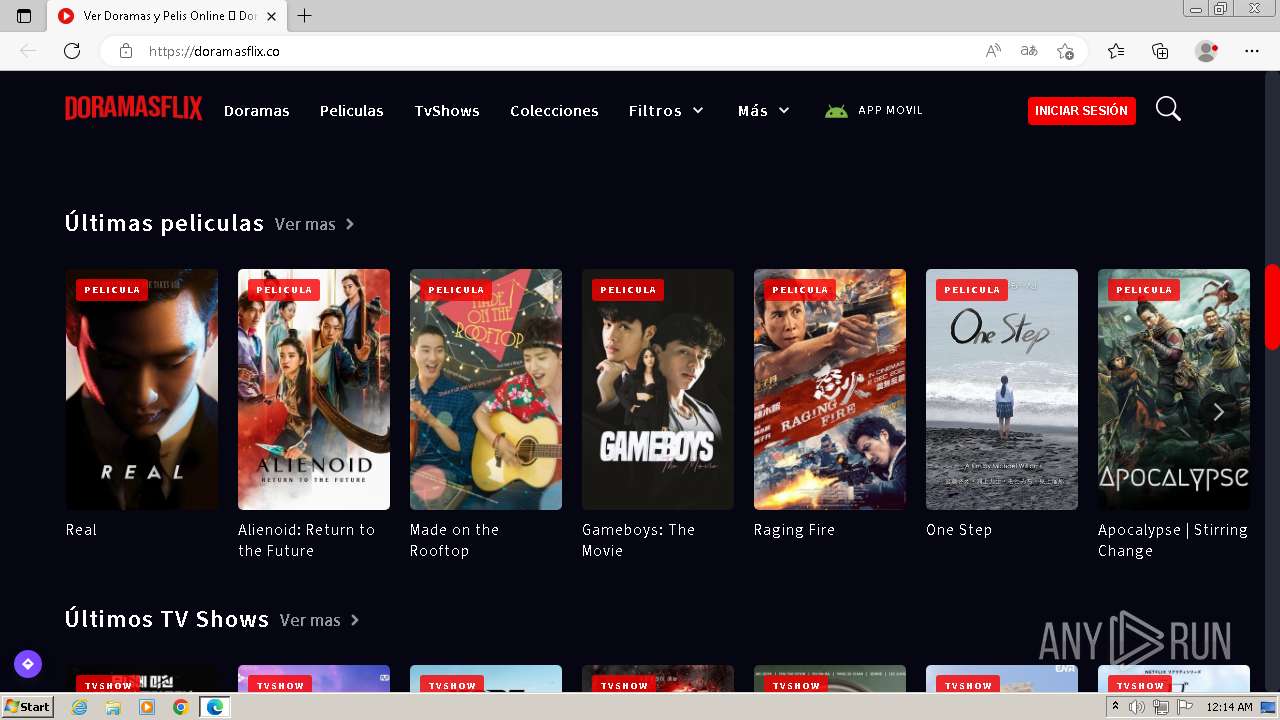Close the Ver Doramas y Pelis tab

[271, 16]
